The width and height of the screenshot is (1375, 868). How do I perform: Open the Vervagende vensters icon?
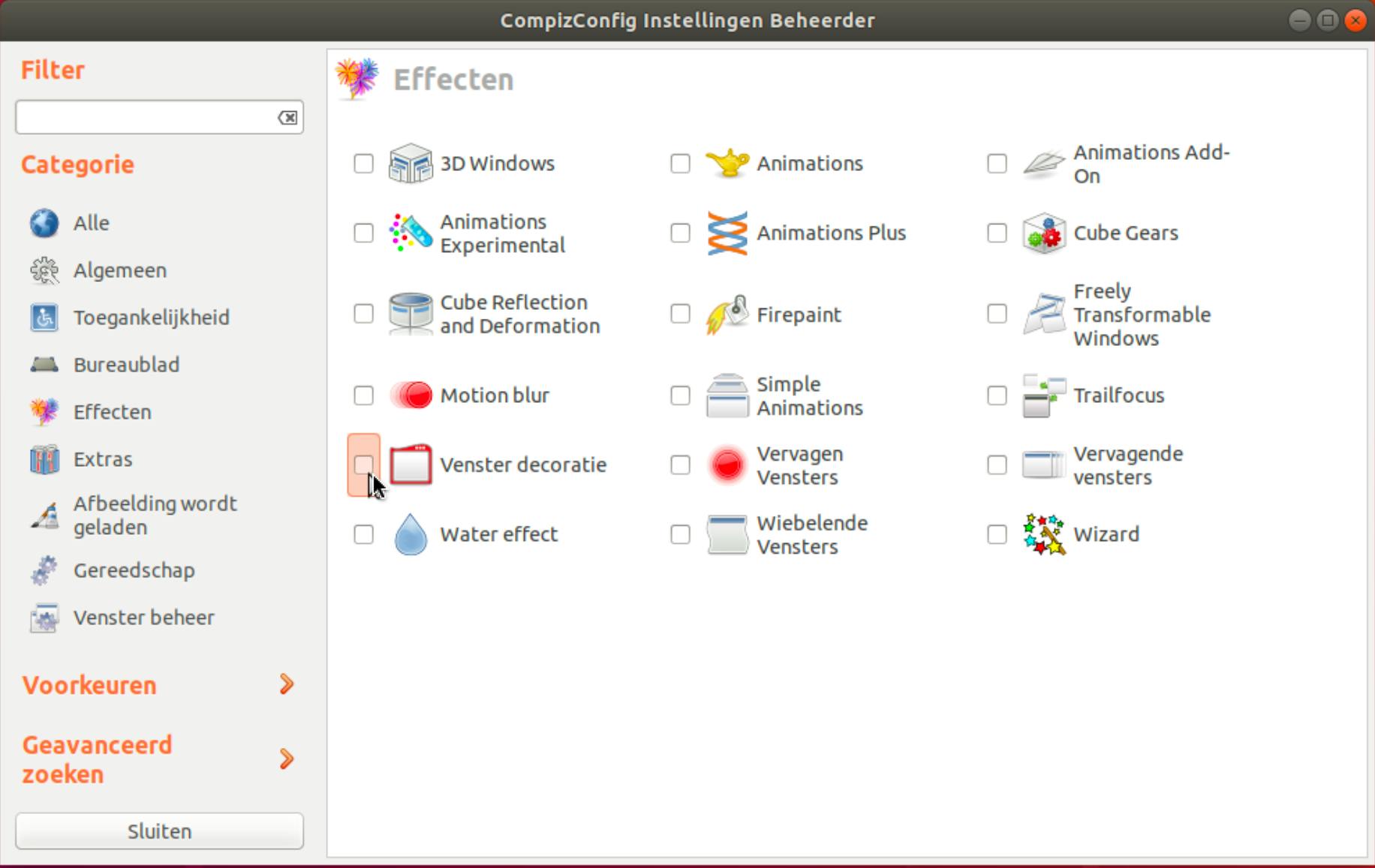(x=1044, y=465)
